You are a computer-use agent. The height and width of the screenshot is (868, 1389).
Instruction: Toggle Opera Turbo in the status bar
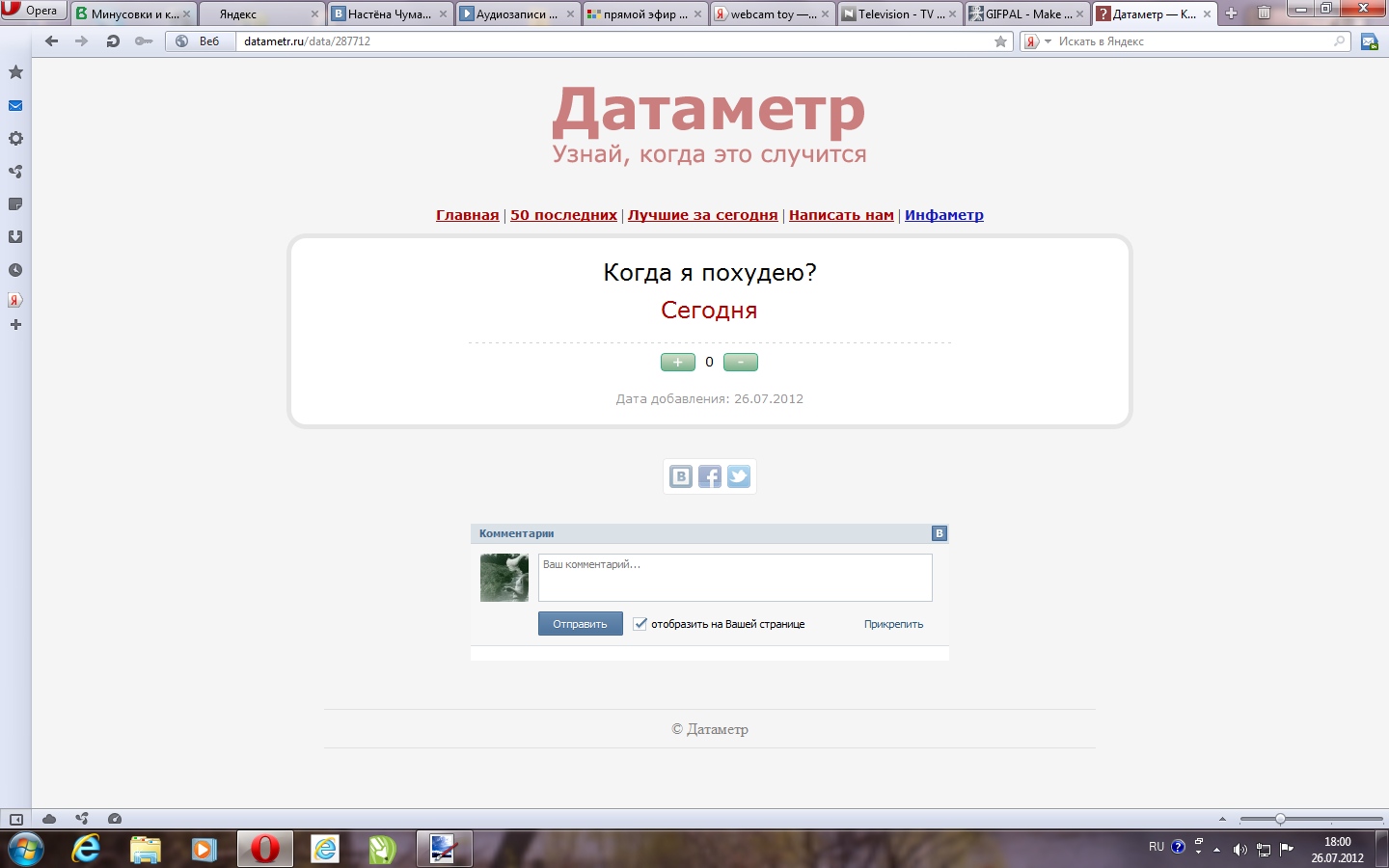(x=115, y=819)
